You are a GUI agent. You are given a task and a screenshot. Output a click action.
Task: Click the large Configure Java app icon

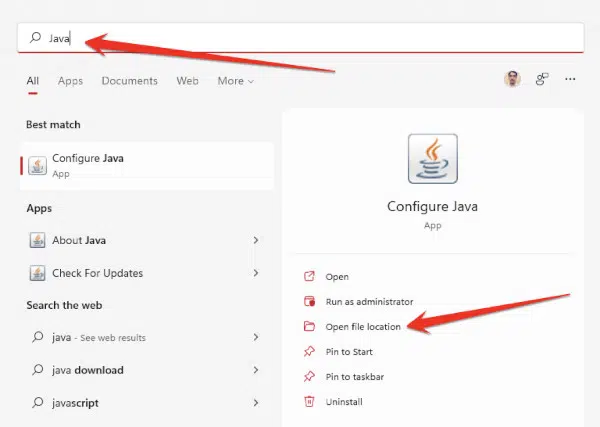click(432, 158)
